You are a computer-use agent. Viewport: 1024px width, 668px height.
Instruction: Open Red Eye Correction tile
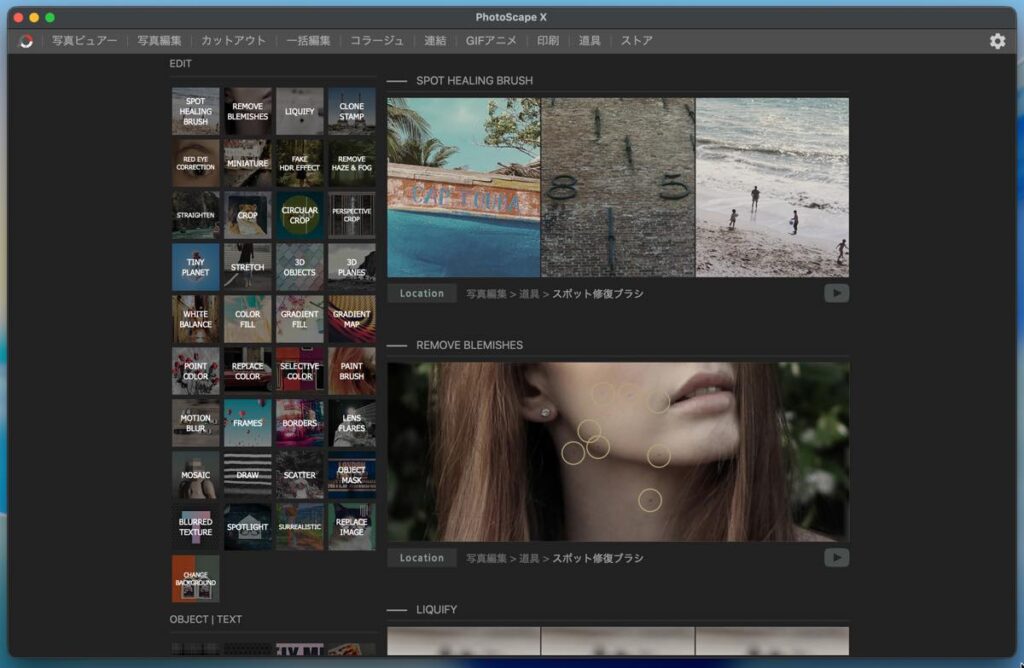click(x=195, y=163)
